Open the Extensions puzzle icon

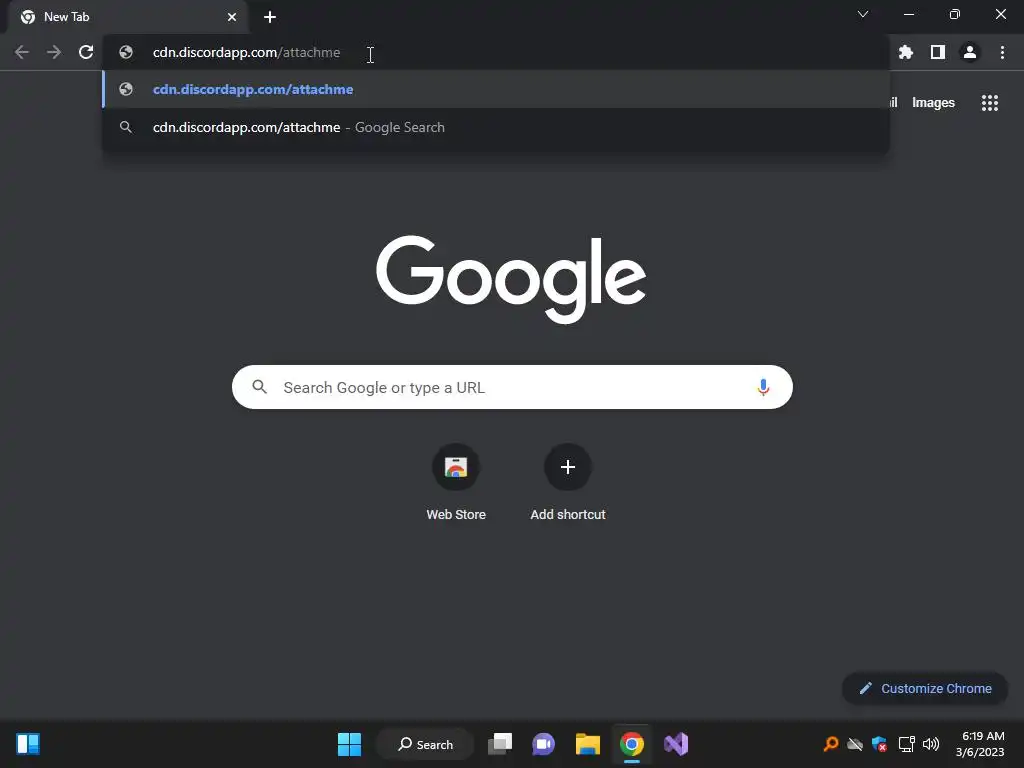(x=906, y=52)
